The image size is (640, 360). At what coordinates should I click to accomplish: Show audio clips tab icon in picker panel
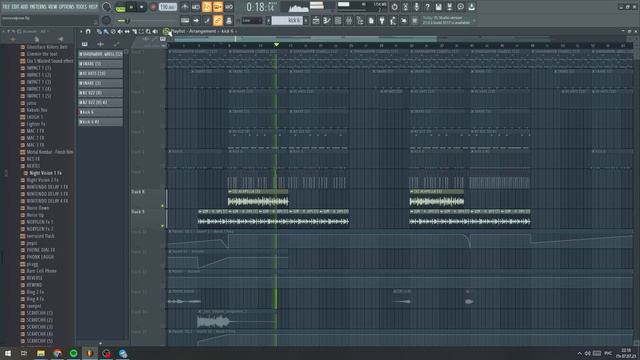tap(100, 44)
